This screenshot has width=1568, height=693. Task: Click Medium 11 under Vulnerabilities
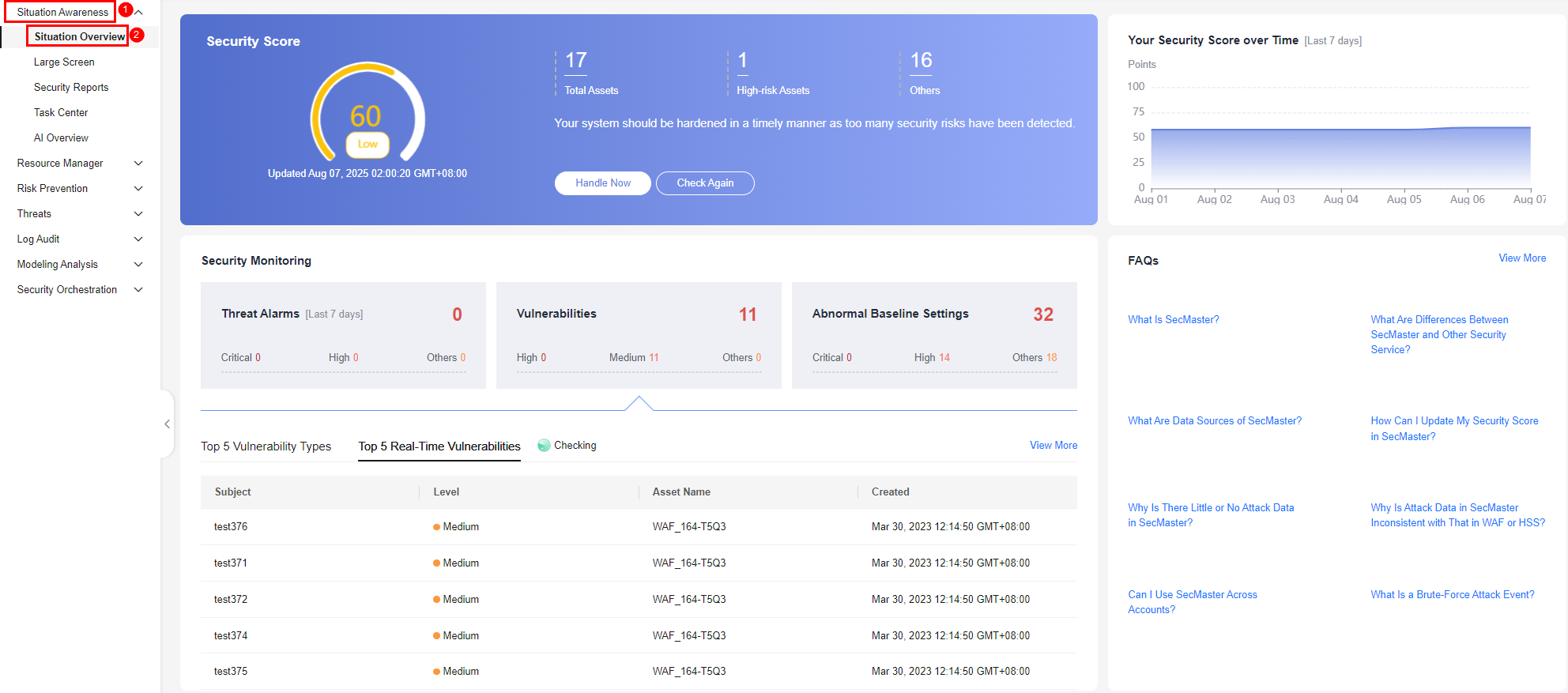point(634,357)
